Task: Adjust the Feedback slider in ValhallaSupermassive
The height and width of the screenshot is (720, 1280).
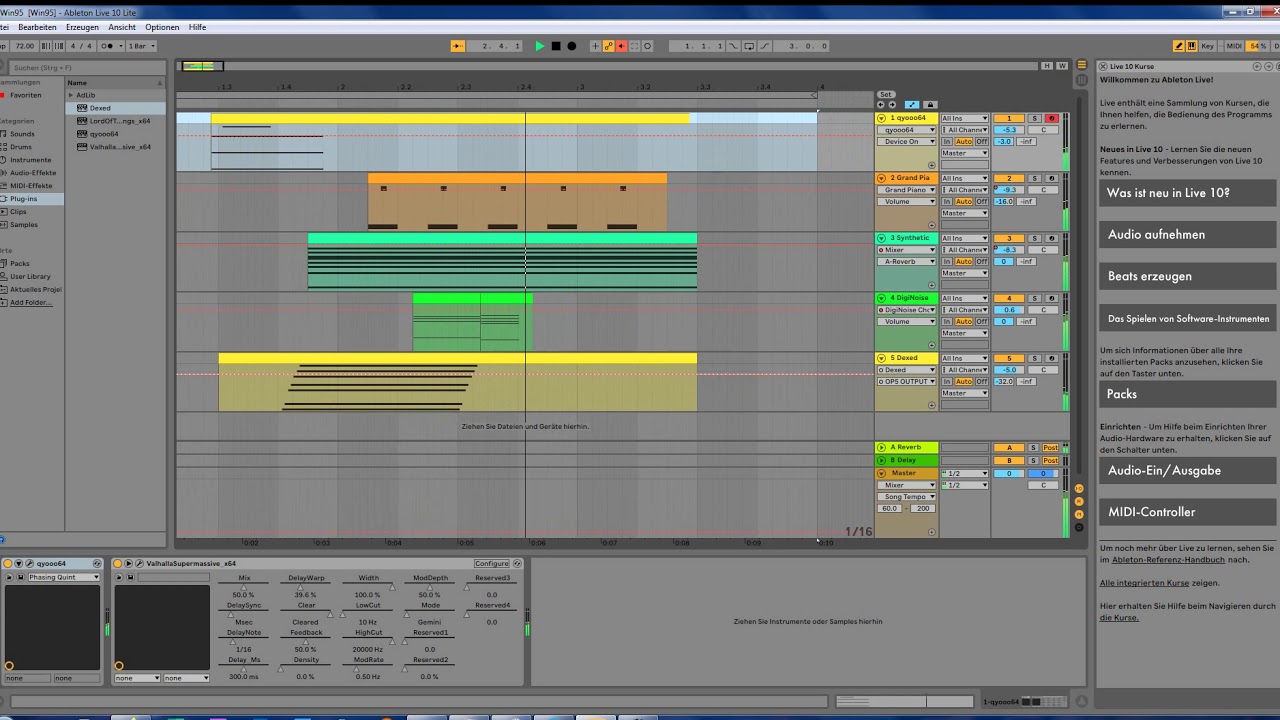Action: [x=306, y=641]
